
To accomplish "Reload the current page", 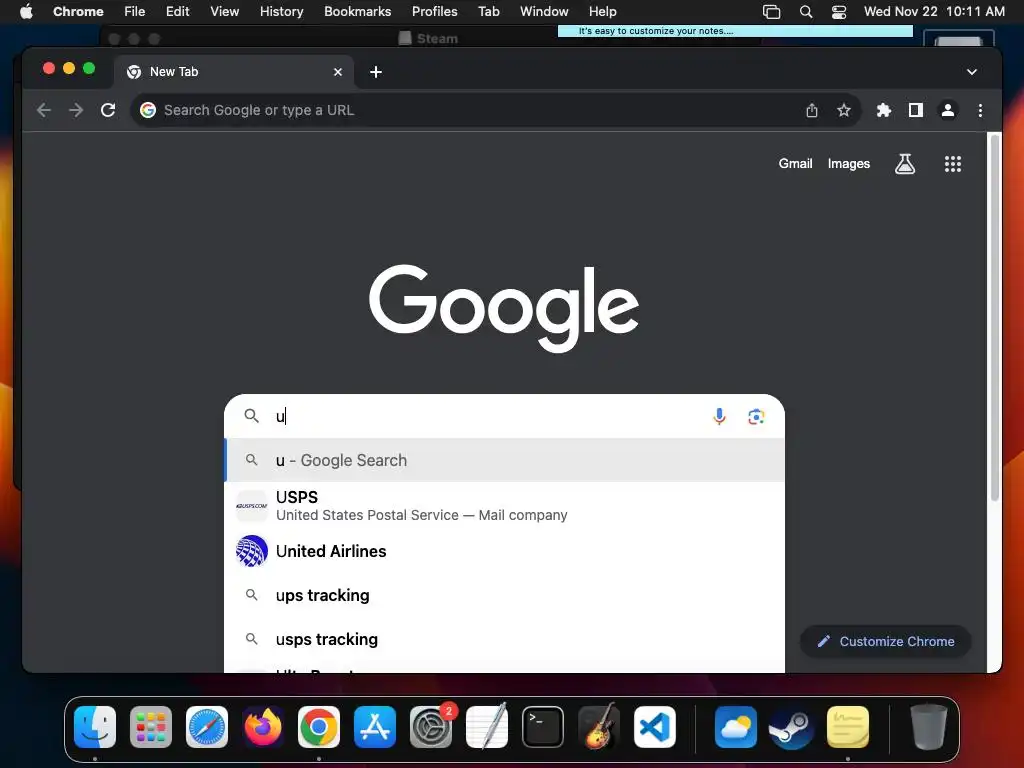I will (x=108, y=110).
